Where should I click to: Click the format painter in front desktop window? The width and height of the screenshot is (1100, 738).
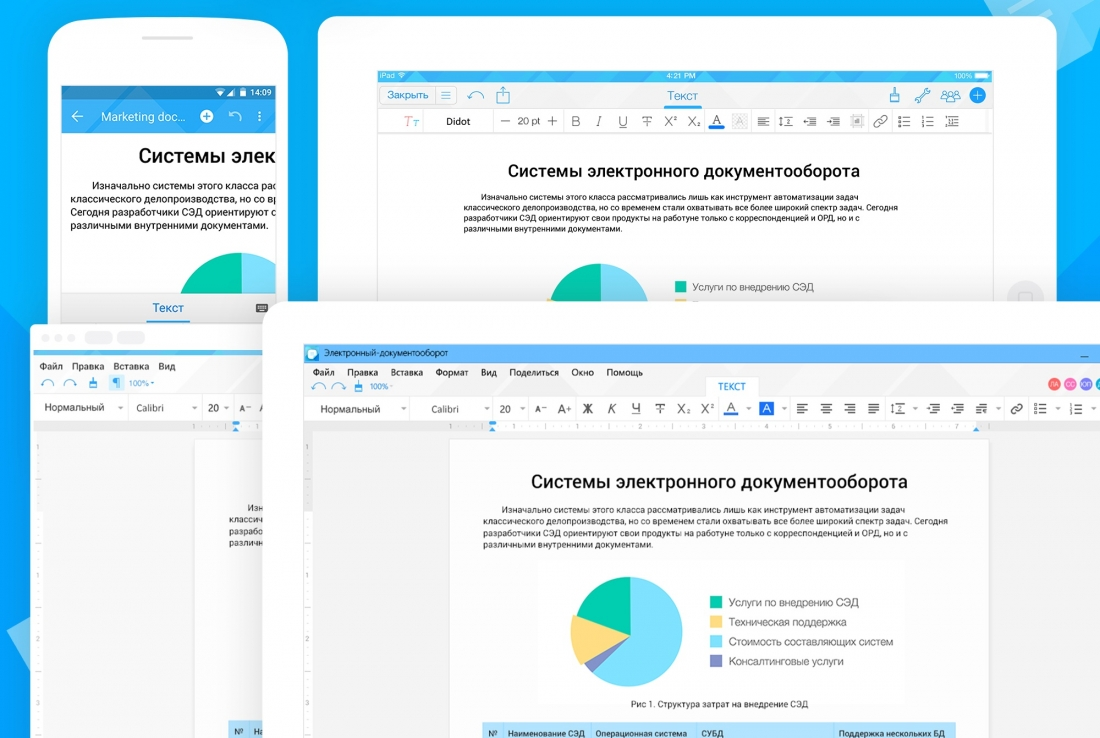[x=358, y=386]
